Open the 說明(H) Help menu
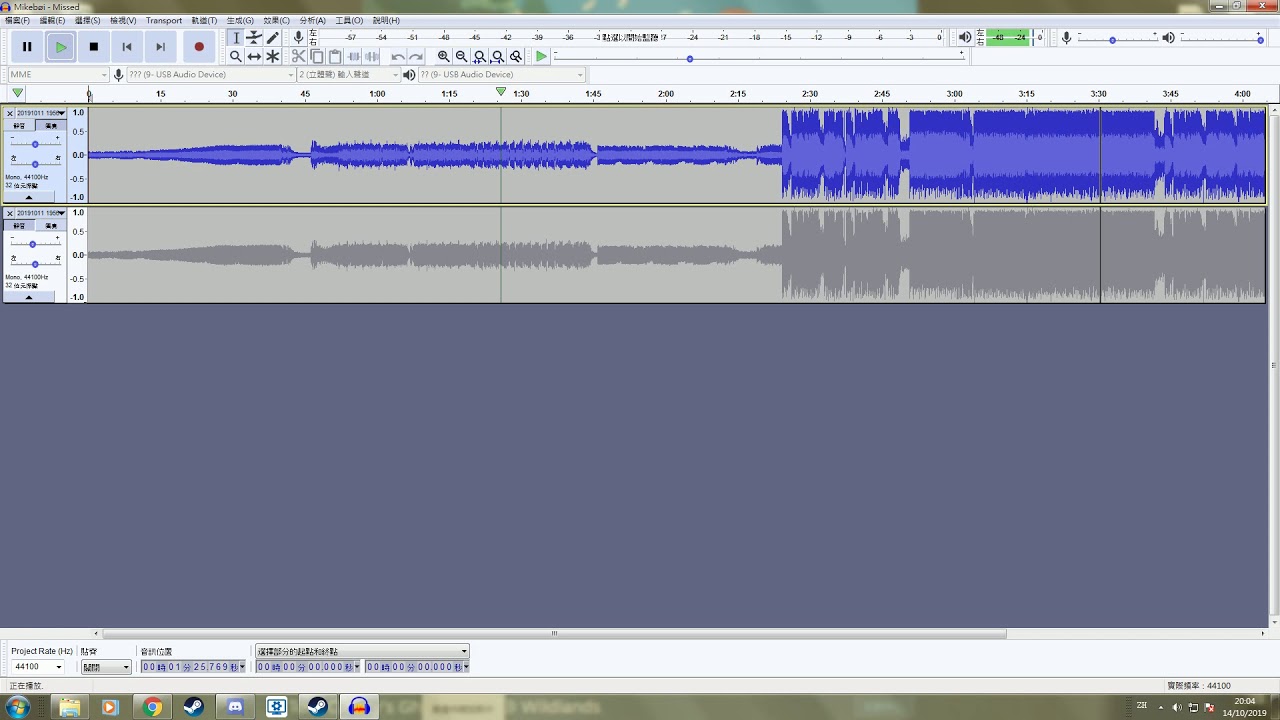 click(386, 20)
